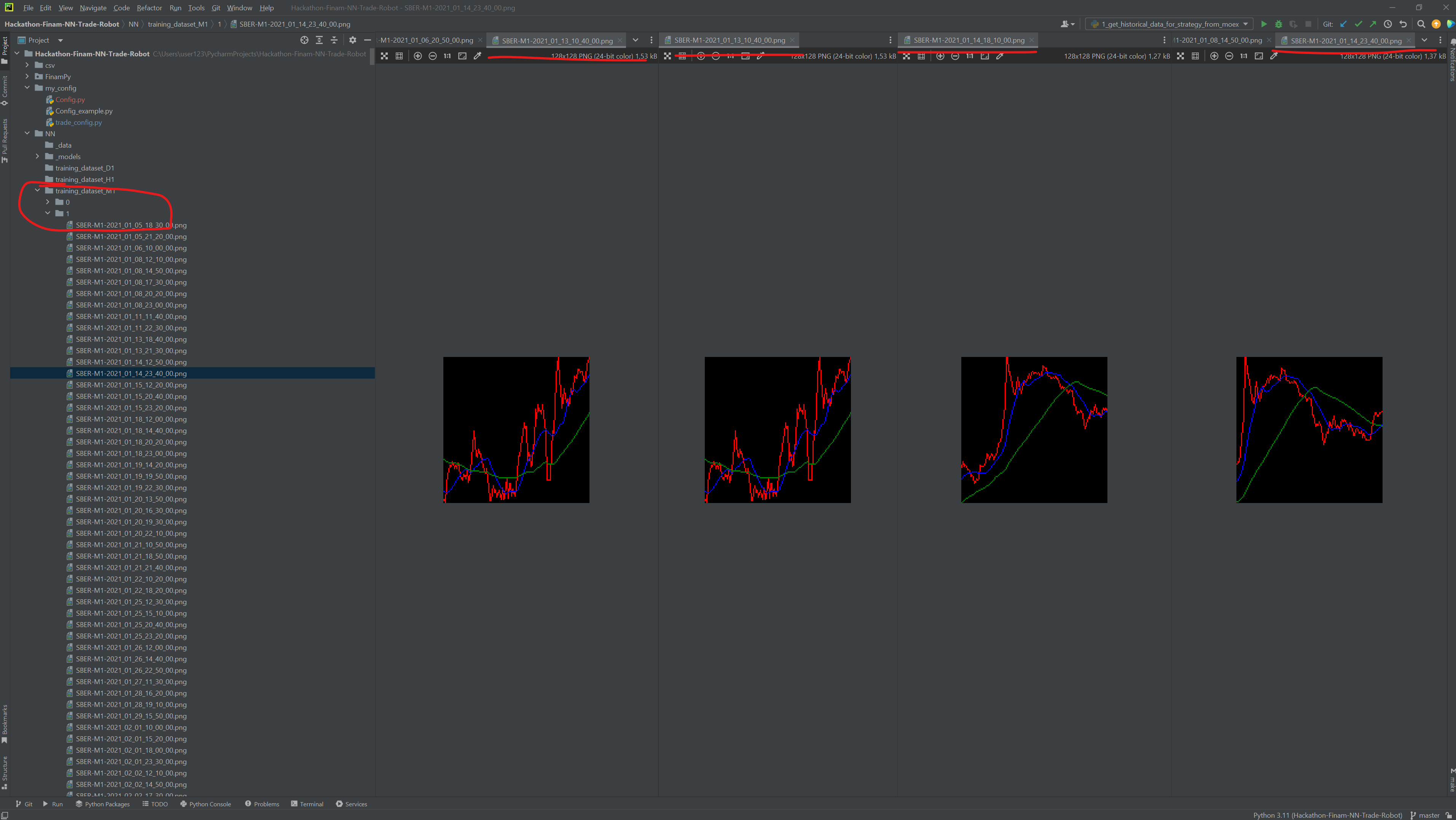Expand the csv folder
Viewport: 1456px width, 820px height.
tap(27, 65)
